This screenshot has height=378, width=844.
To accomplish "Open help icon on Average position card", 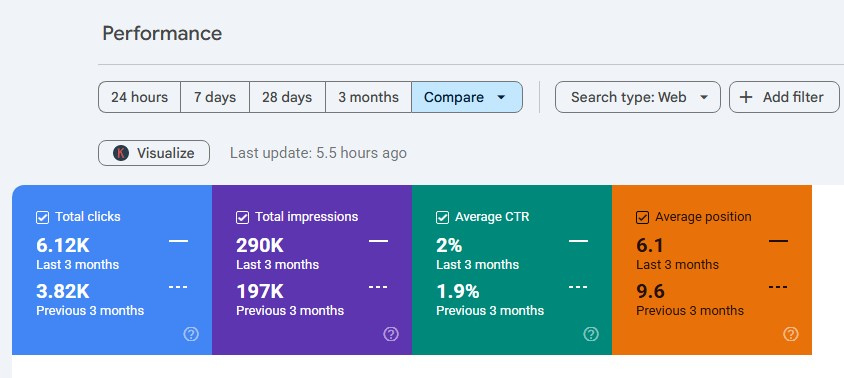I will (791, 334).
